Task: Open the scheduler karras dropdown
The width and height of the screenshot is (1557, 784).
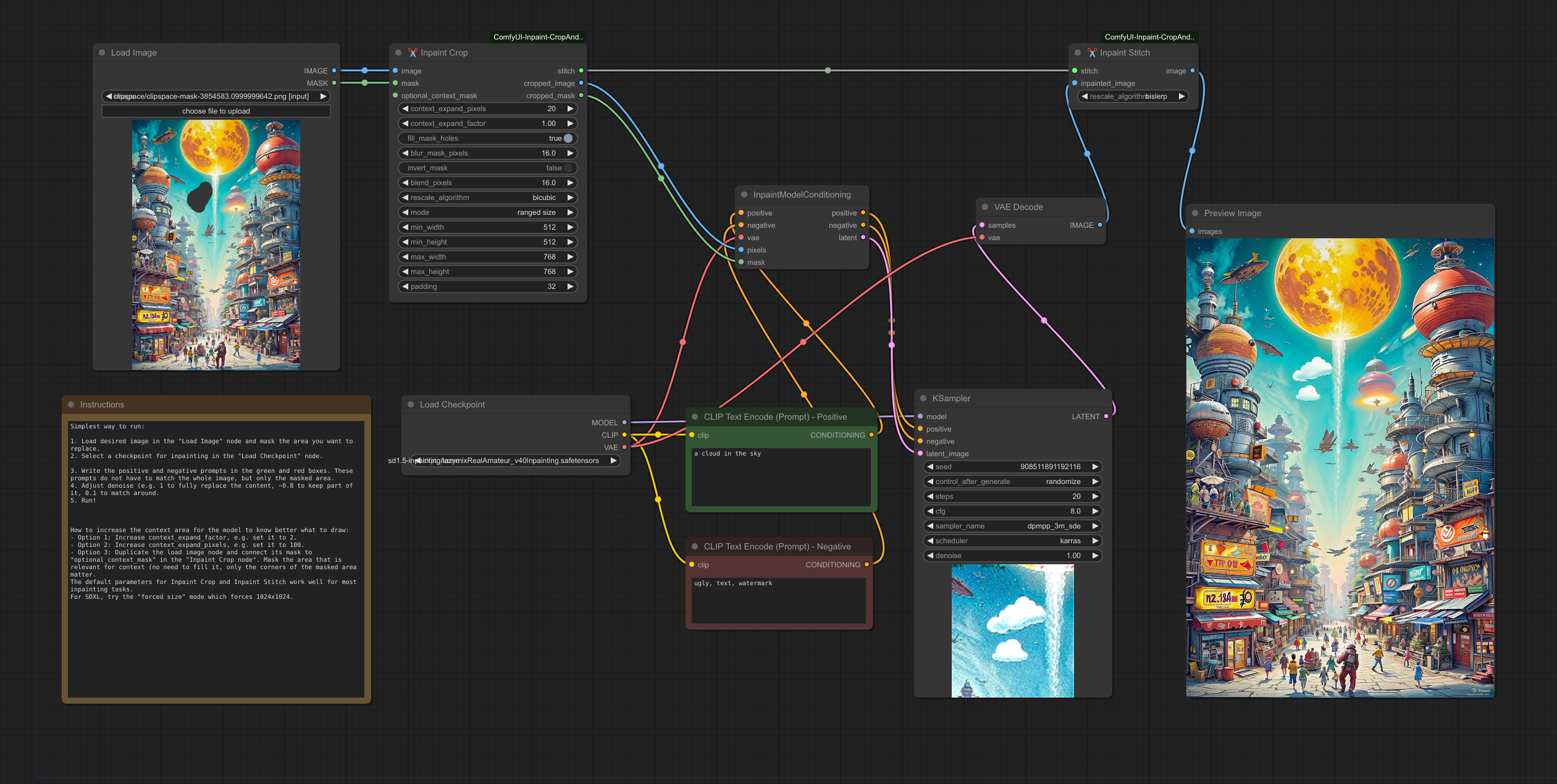Action: (1013, 541)
